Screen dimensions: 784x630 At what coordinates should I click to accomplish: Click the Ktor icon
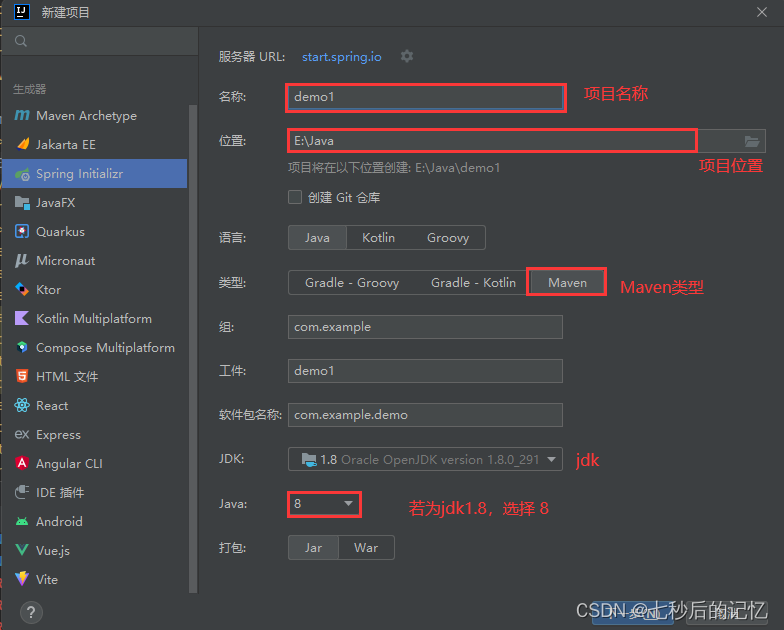pos(22,290)
